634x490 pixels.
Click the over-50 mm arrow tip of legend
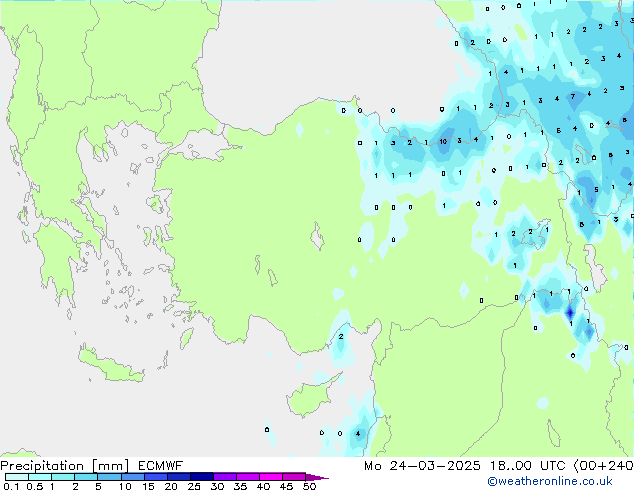coord(317,477)
